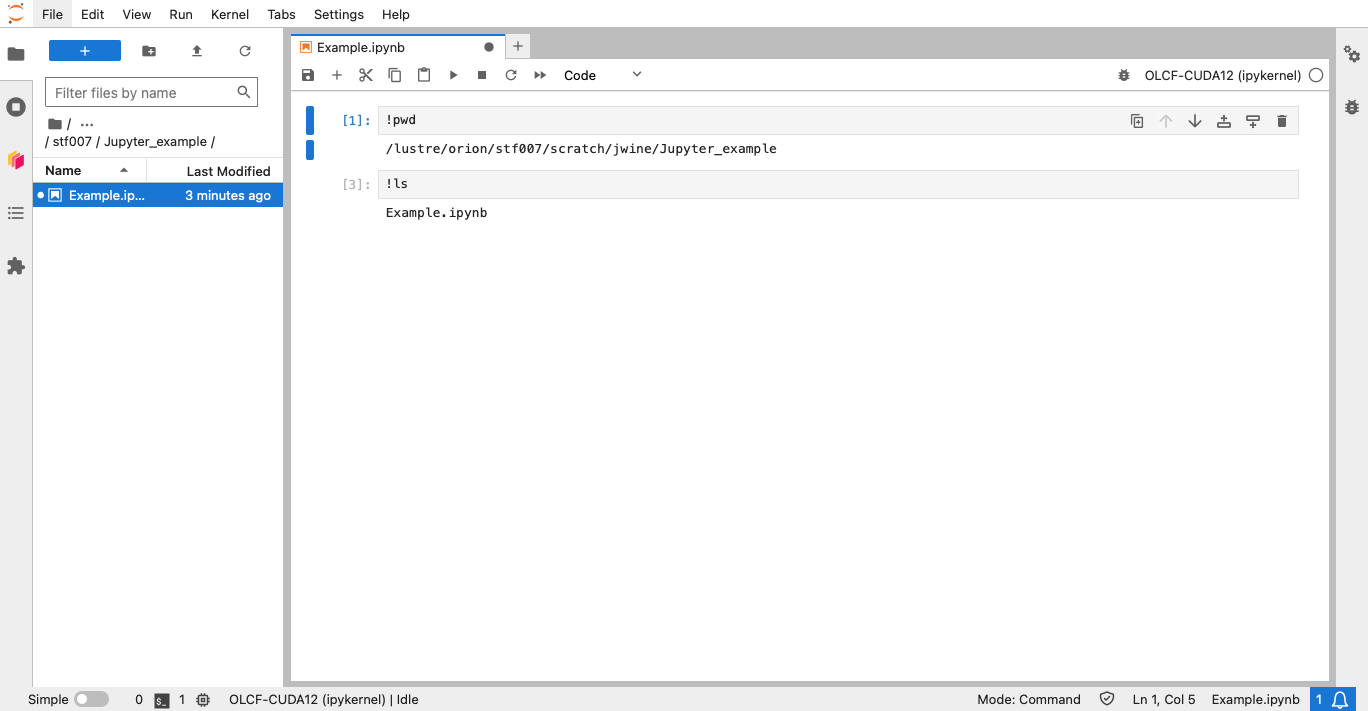Upload files using the upload arrow icon
Screen dimensions: 1368x711
197,51
